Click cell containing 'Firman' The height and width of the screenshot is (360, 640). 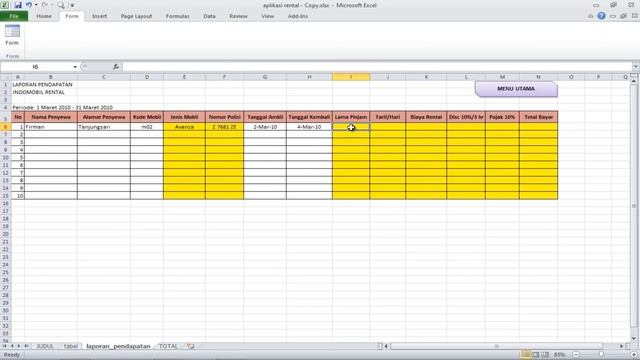click(x=51, y=127)
